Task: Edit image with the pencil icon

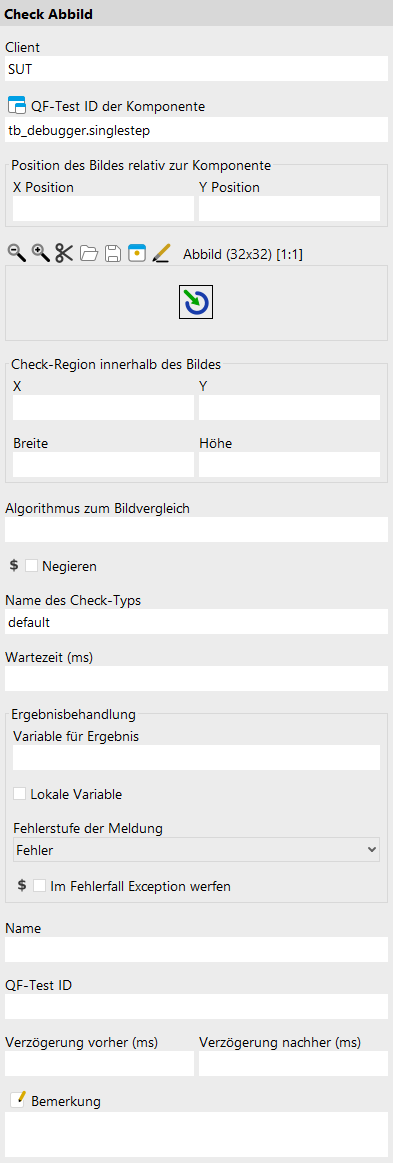Action: tap(161, 254)
